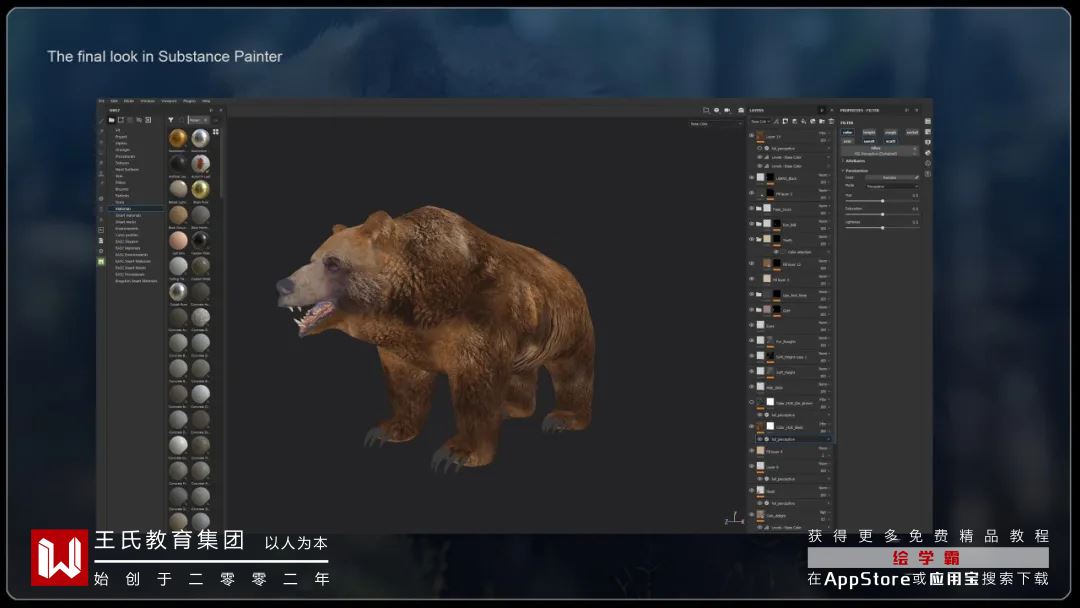Open the viewport channel display dropdown

715,124
